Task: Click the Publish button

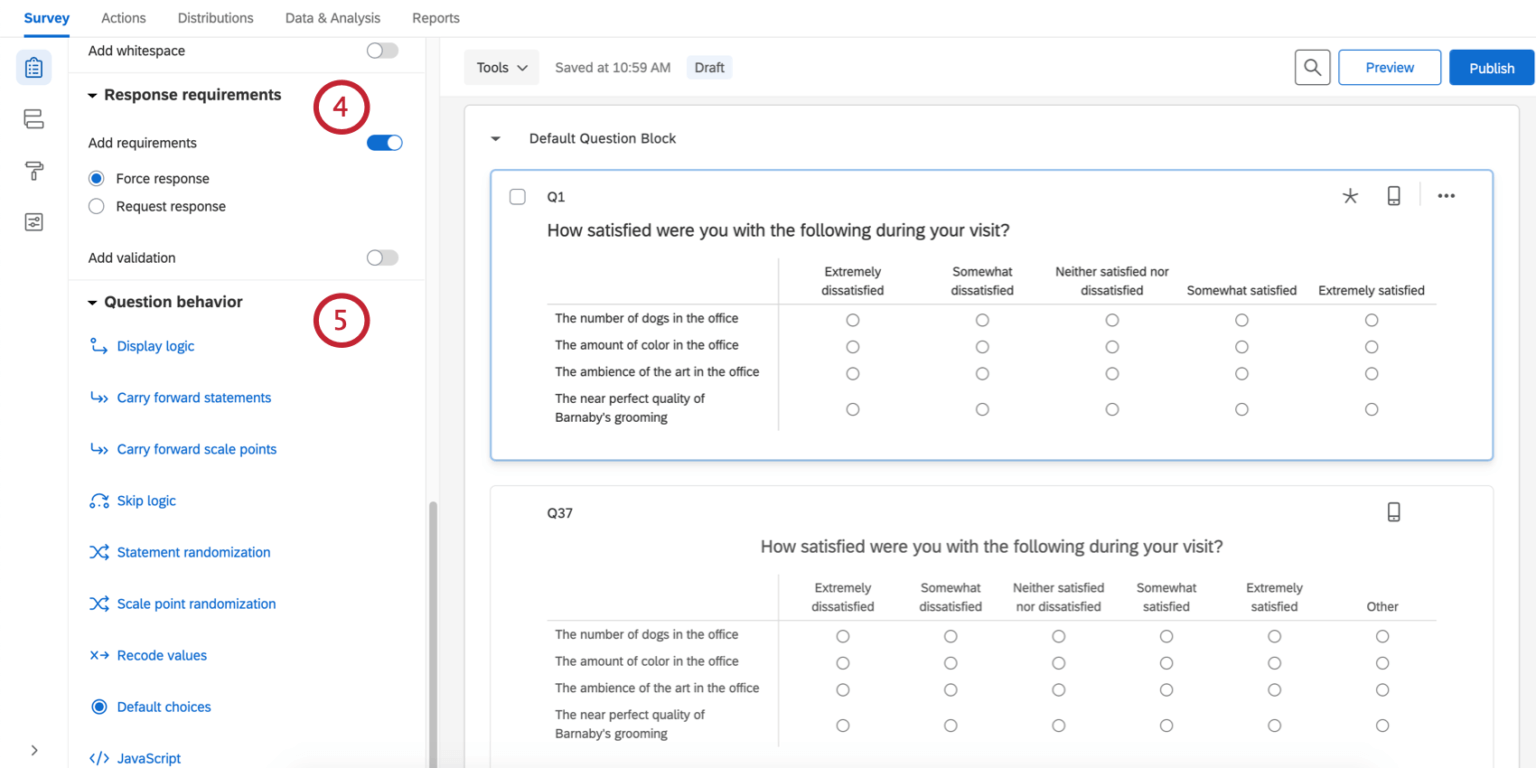Action: [1491, 67]
